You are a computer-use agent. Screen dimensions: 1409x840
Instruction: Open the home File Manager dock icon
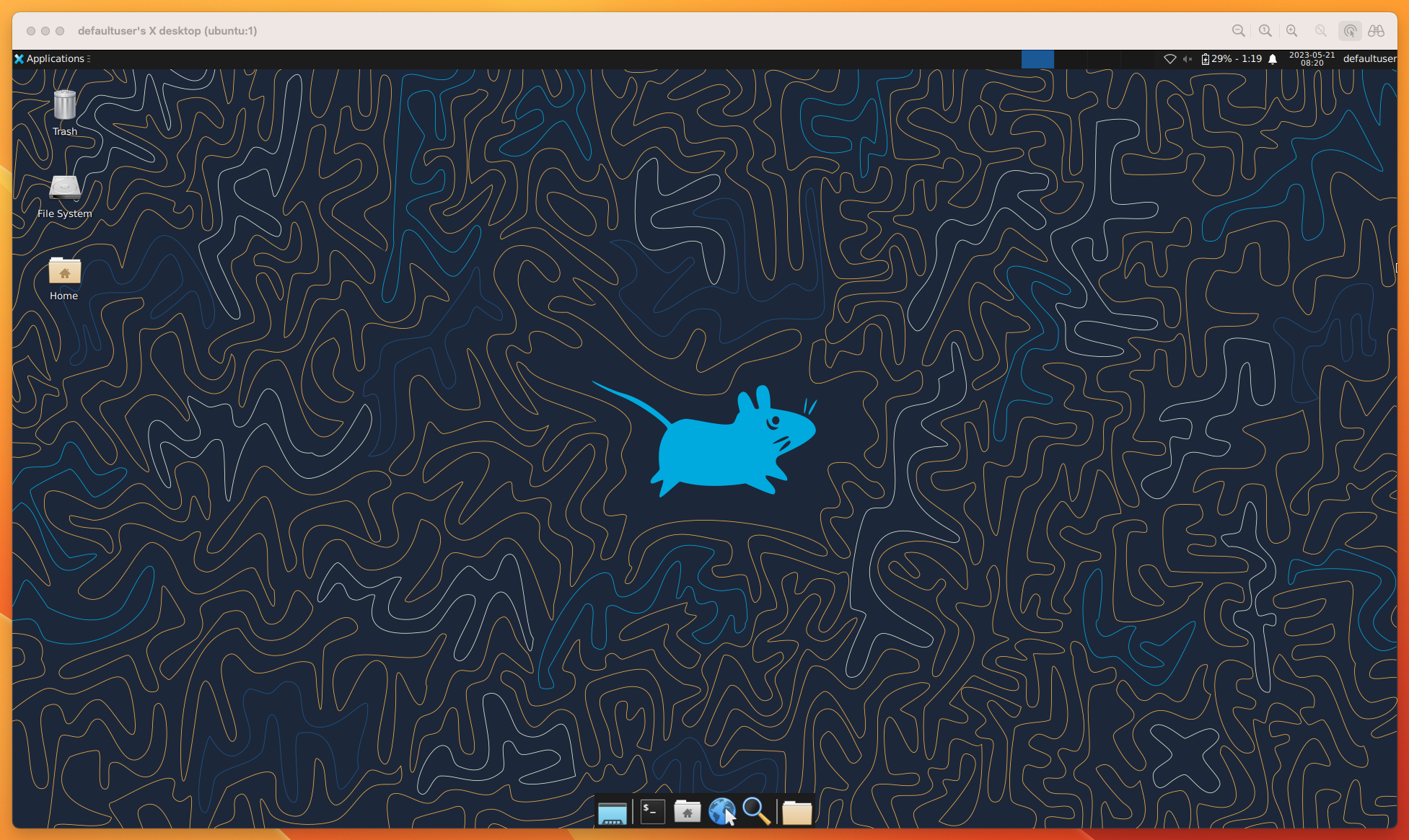(688, 812)
